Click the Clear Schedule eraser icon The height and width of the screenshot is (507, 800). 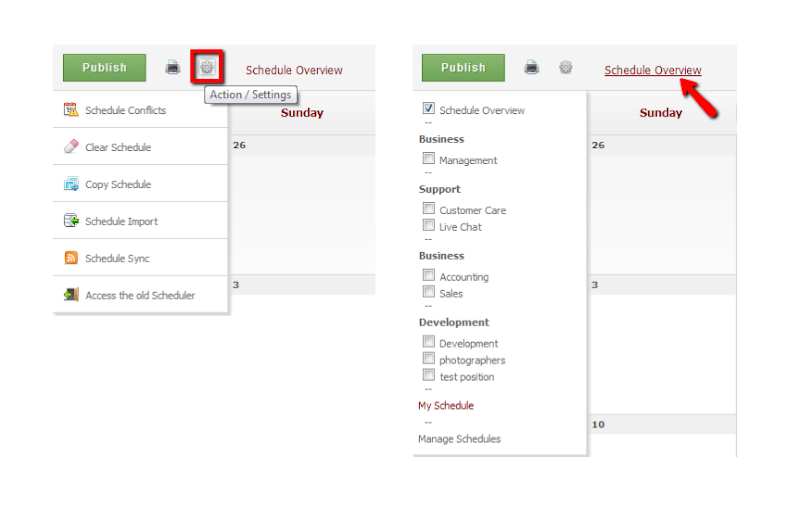pyautogui.click(x=71, y=146)
